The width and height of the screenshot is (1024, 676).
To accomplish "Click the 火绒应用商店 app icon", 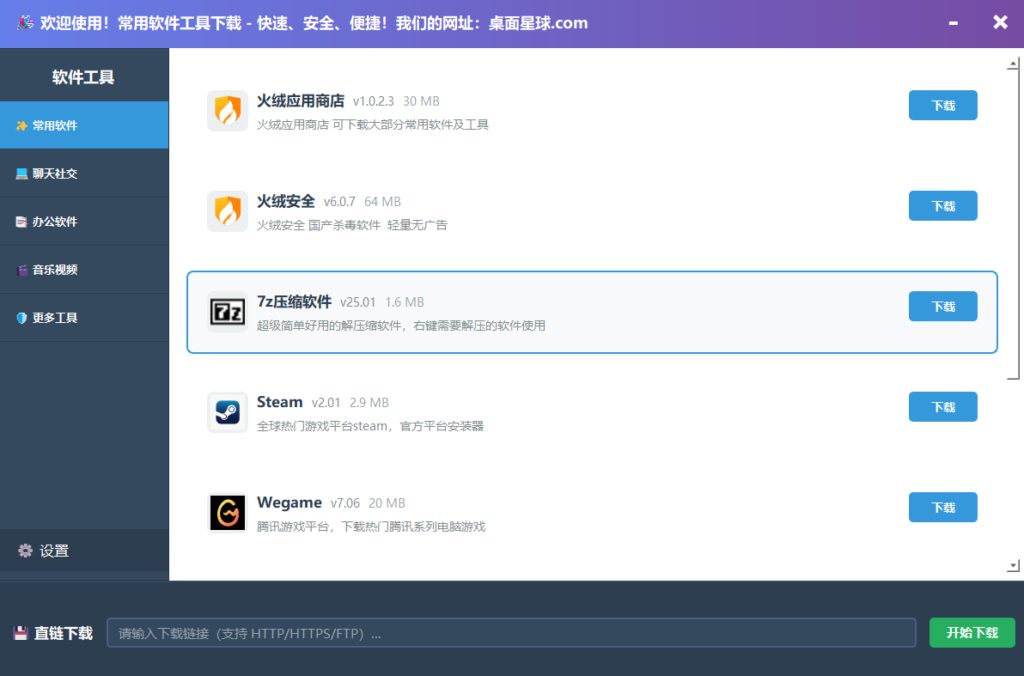I will pyautogui.click(x=227, y=111).
